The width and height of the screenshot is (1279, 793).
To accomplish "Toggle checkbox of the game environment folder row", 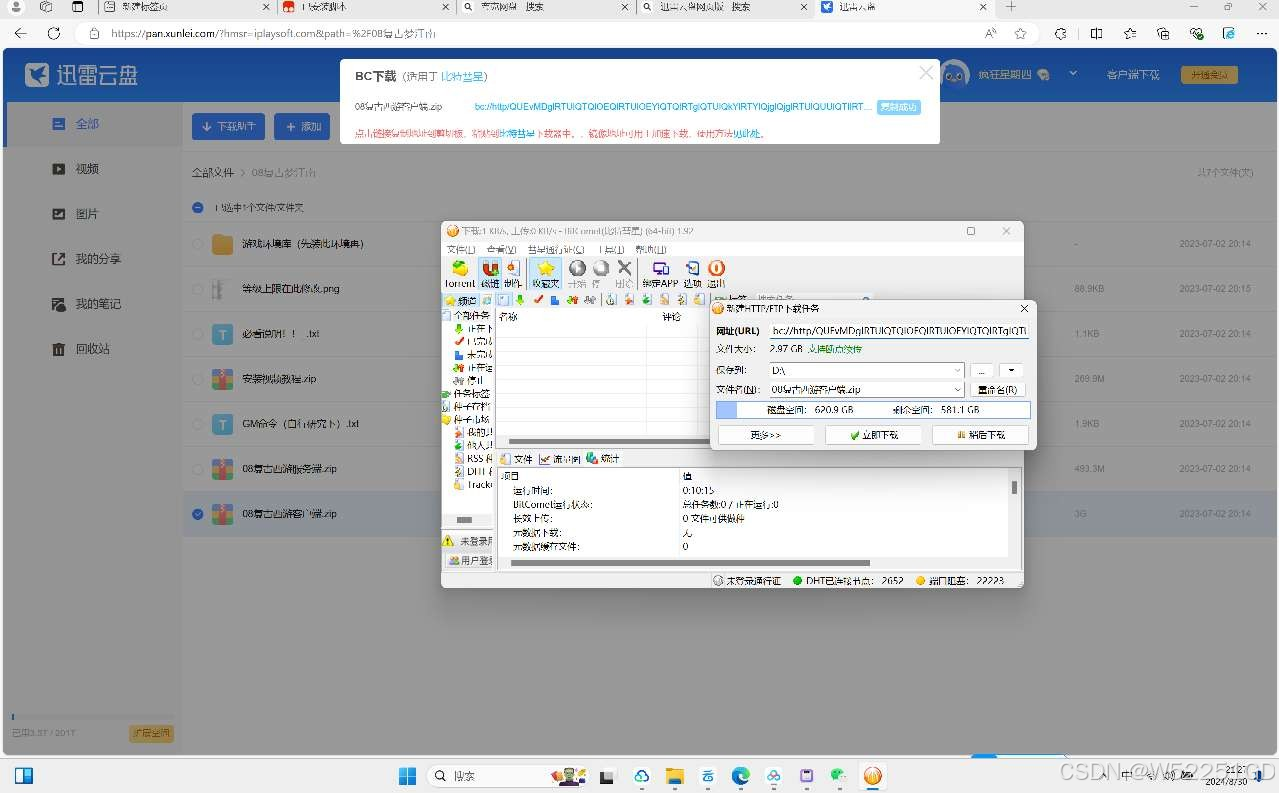I will pyautogui.click(x=198, y=244).
